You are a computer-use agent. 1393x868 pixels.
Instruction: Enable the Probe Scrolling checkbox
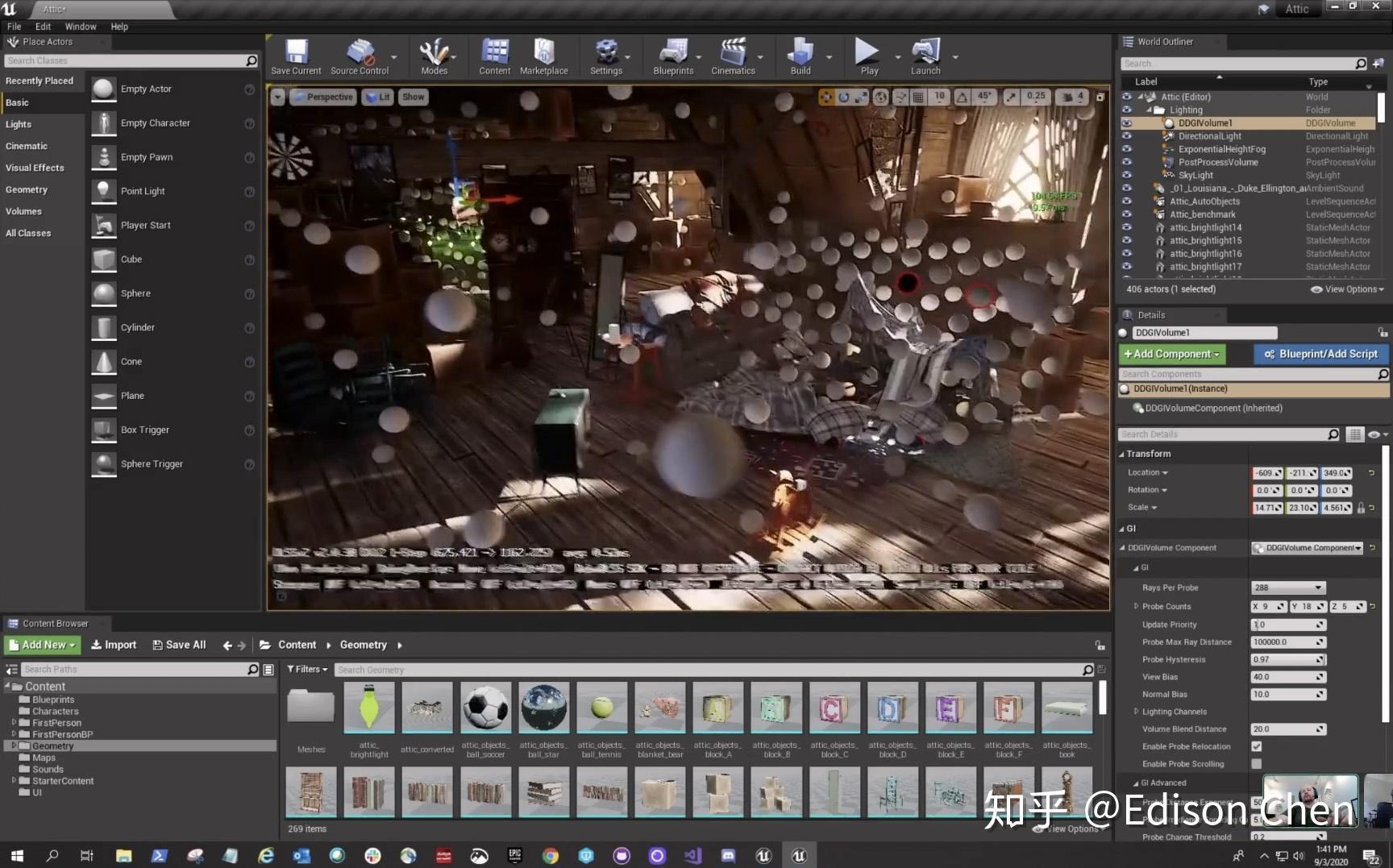click(x=1256, y=764)
